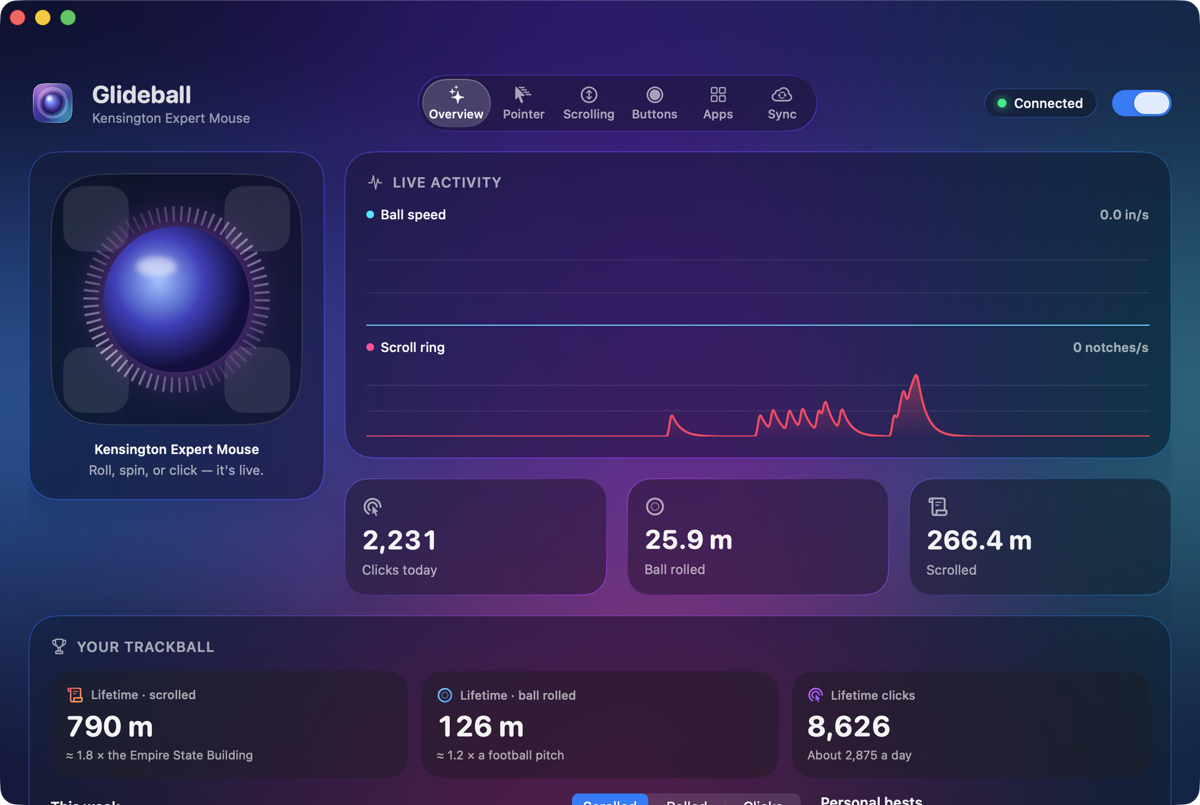Click the scroll icon above 266.4 m
The height and width of the screenshot is (805, 1200).
(x=937, y=507)
